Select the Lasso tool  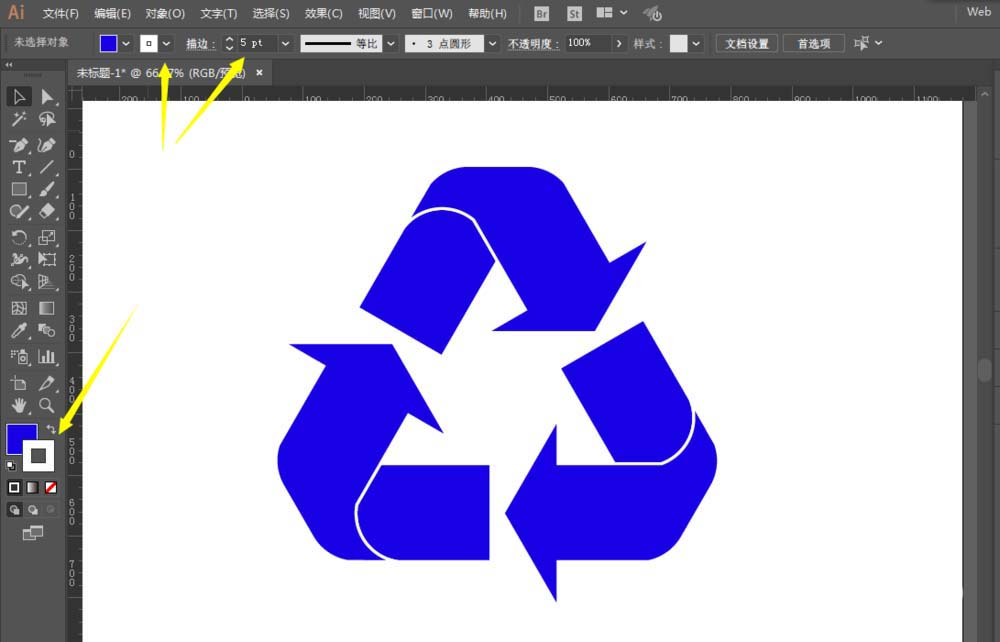pyautogui.click(x=47, y=119)
